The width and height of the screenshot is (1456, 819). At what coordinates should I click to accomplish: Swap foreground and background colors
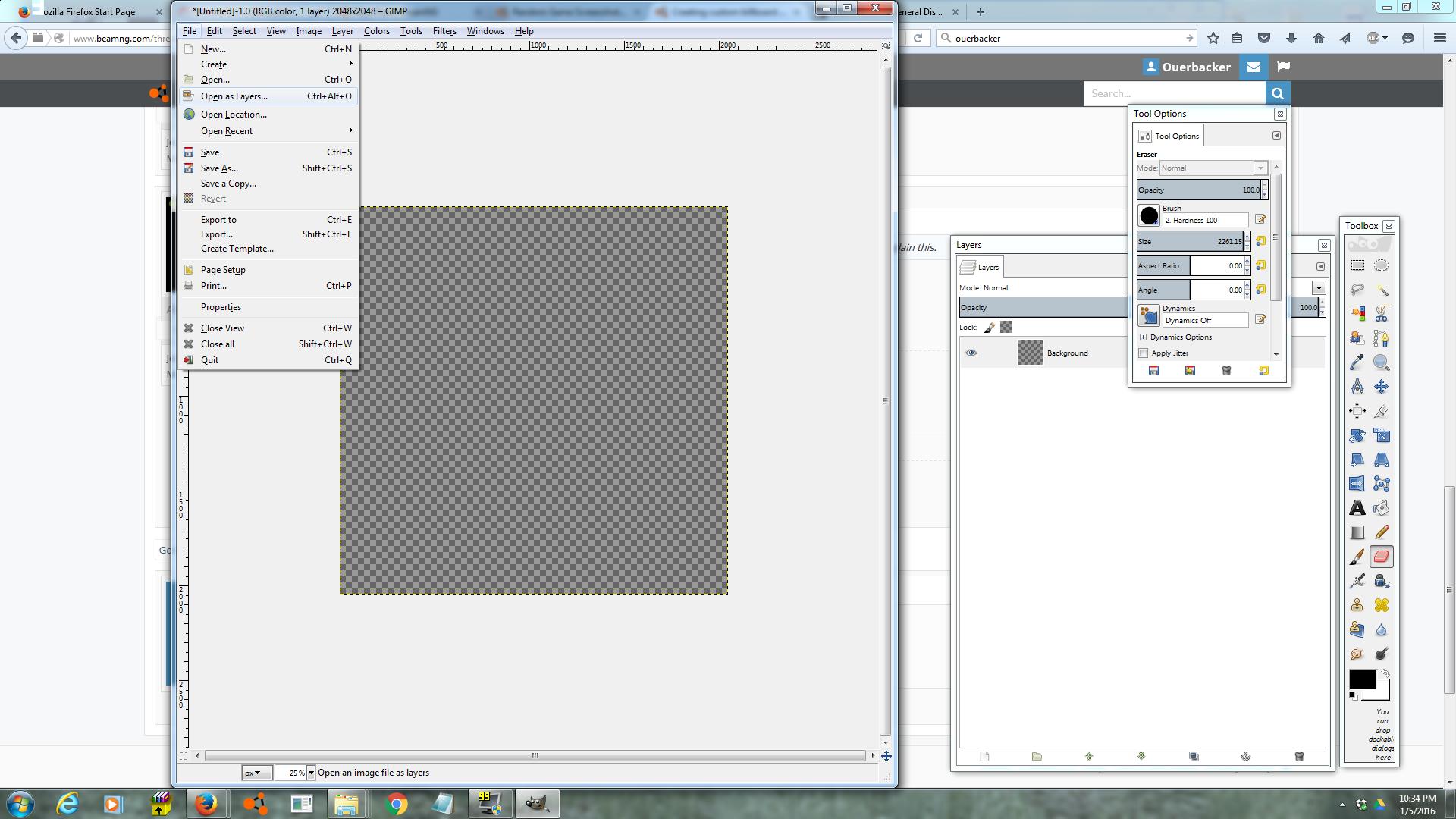pos(1385,673)
